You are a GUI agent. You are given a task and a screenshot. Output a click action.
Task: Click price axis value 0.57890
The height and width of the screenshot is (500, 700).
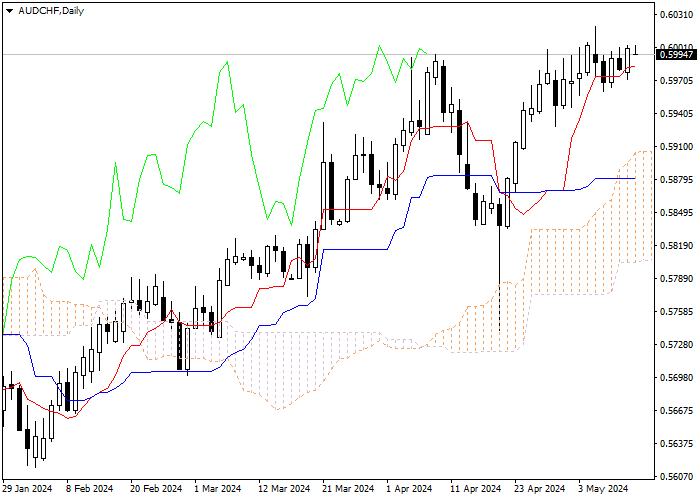[677, 279]
